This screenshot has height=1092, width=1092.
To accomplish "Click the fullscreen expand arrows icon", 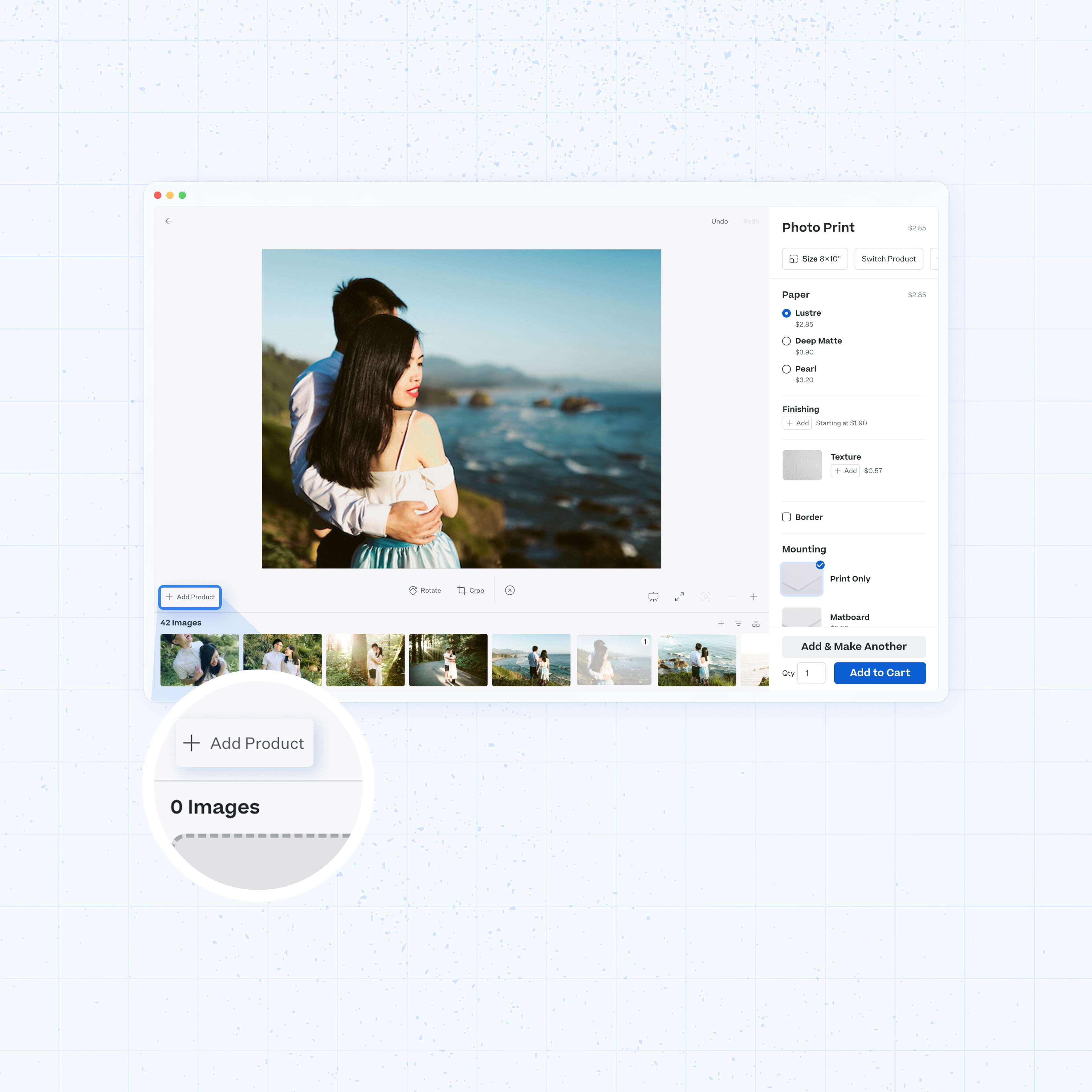I will [x=679, y=597].
